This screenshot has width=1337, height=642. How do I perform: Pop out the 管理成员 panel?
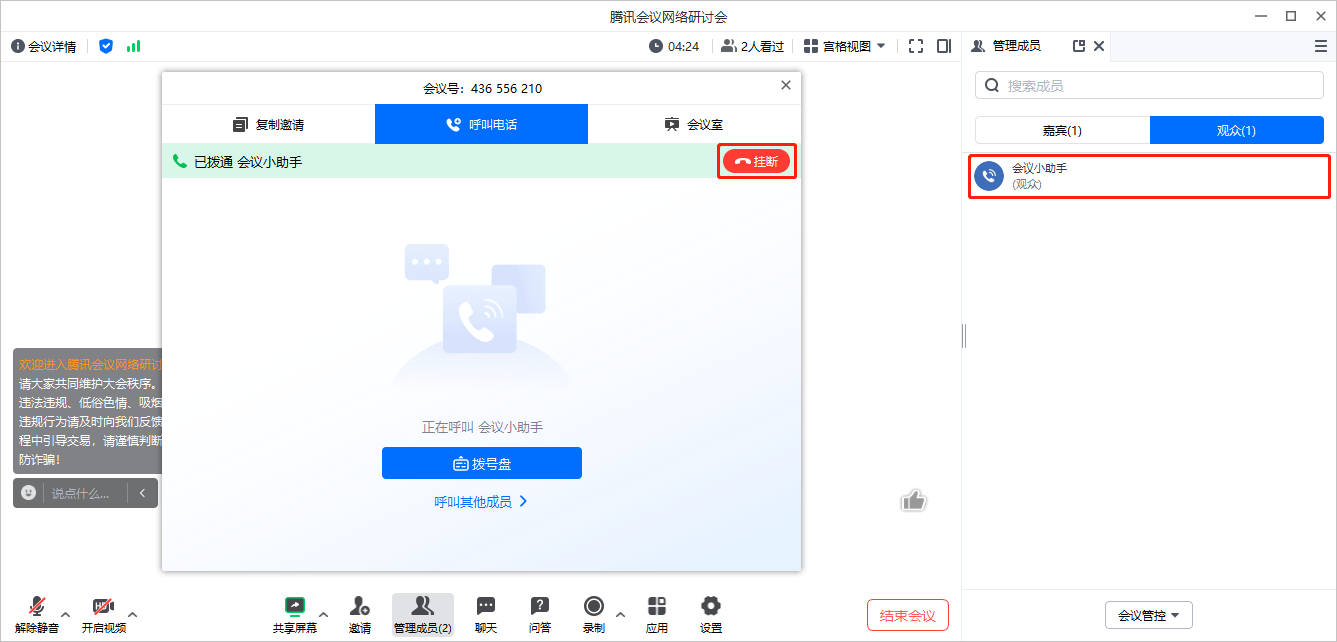[1079, 46]
